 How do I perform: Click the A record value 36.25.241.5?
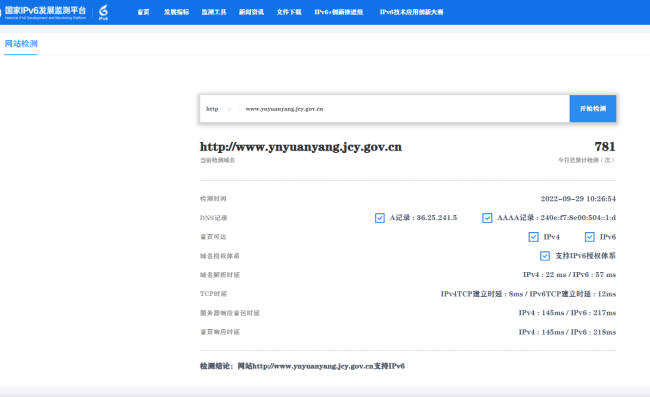pyautogui.click(x=437, y=218)
